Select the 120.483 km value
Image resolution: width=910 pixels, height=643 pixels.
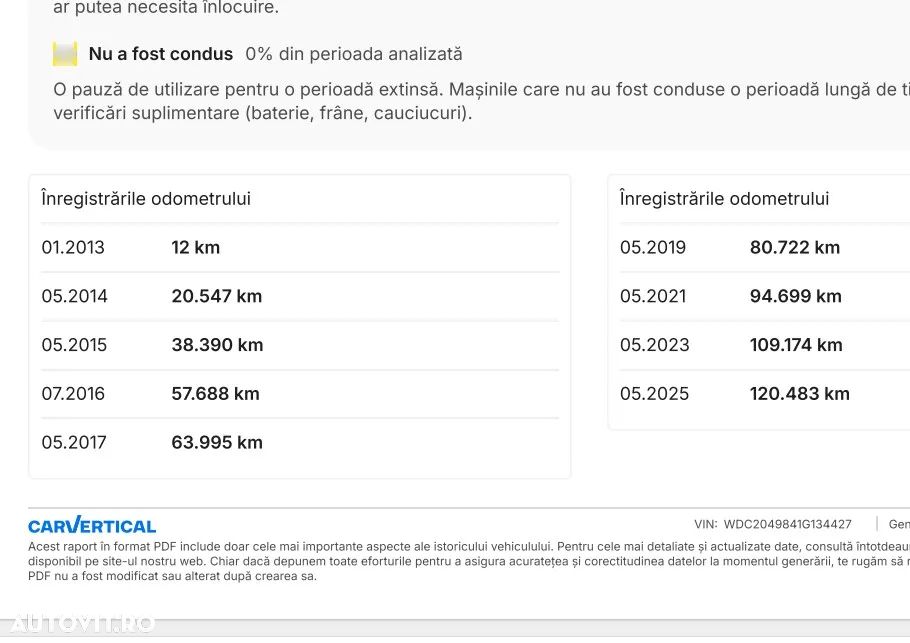click(800, 394)
